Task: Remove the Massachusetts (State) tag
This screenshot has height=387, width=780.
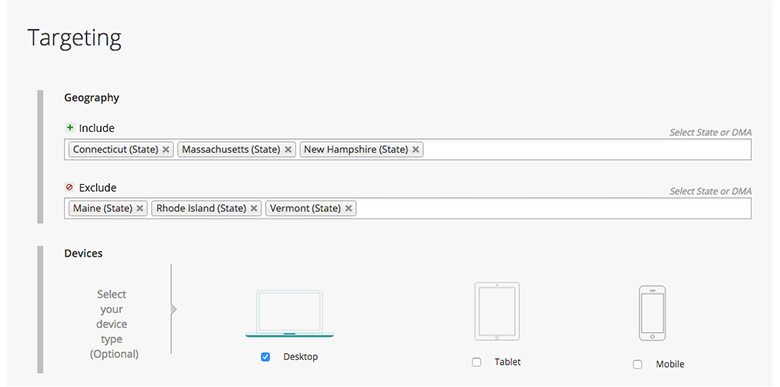Action: [x=288, y=150]
